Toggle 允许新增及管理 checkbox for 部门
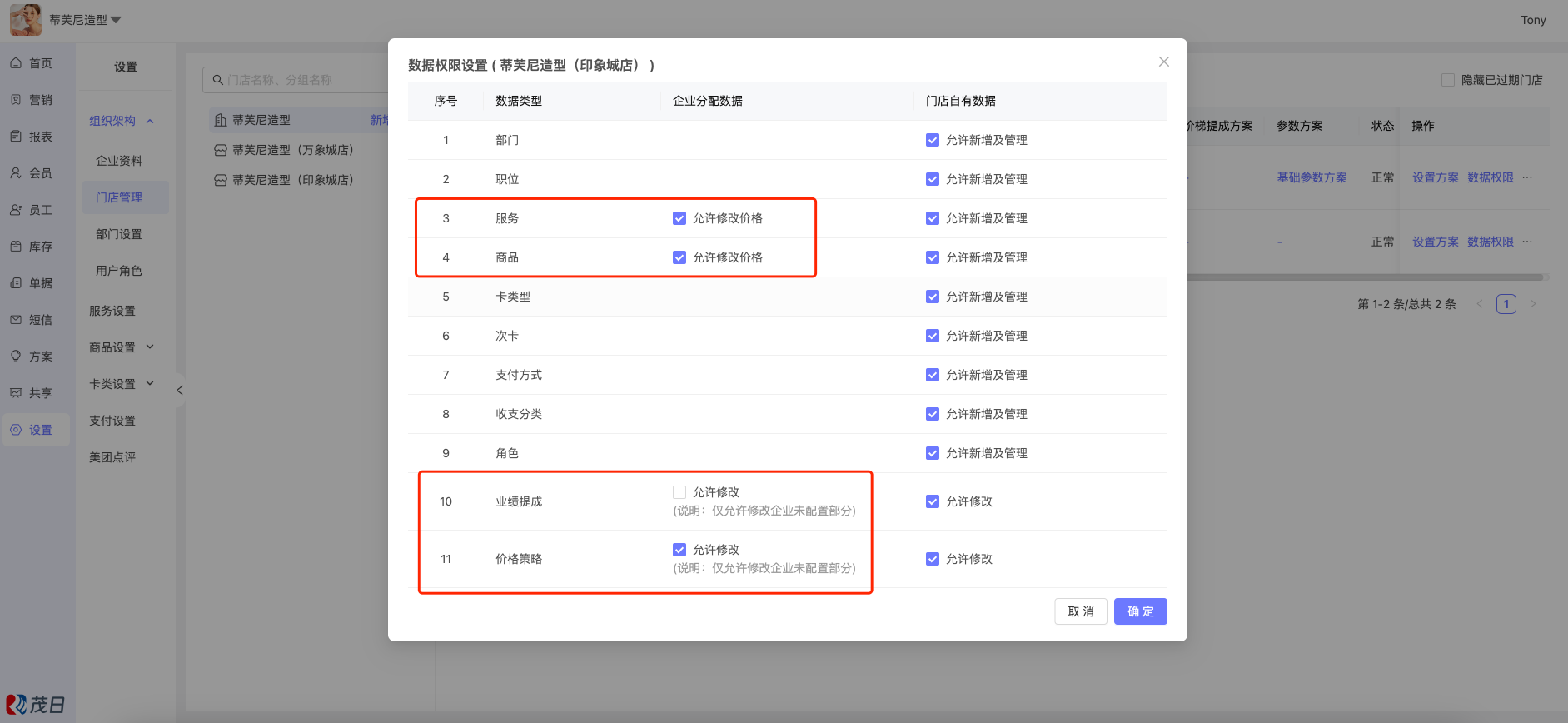Screen dimensions: 1568x723 pos(933,140)
